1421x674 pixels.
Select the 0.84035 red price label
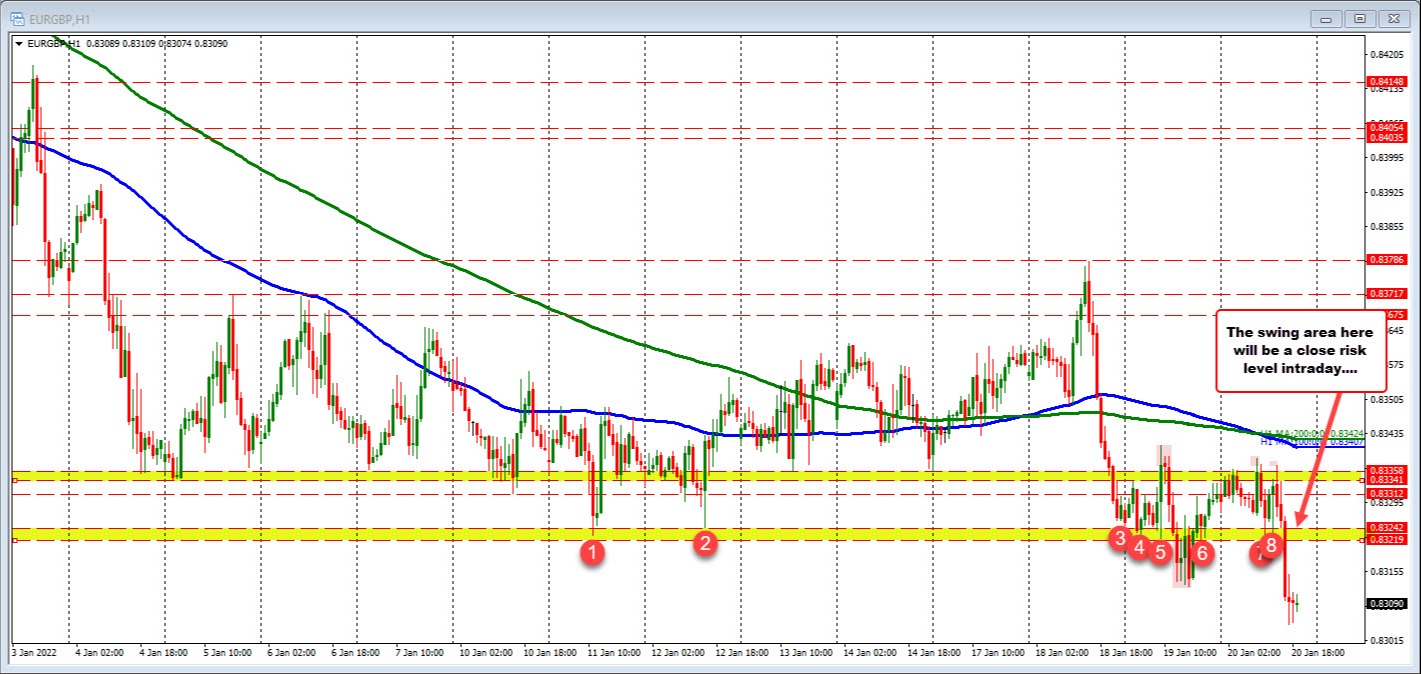point(1388,138)
